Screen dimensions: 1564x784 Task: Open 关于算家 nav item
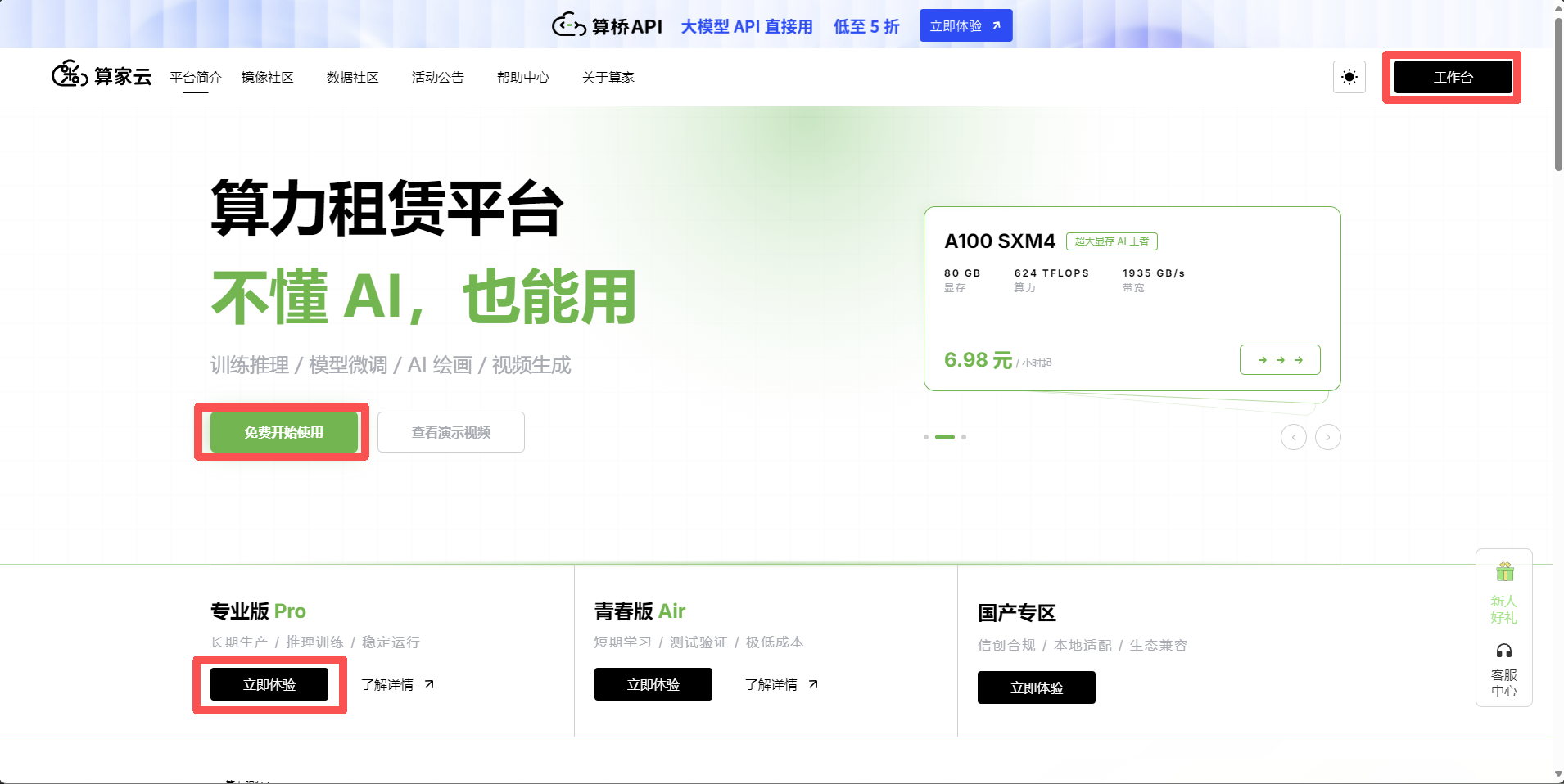click(x=608, y=77)
